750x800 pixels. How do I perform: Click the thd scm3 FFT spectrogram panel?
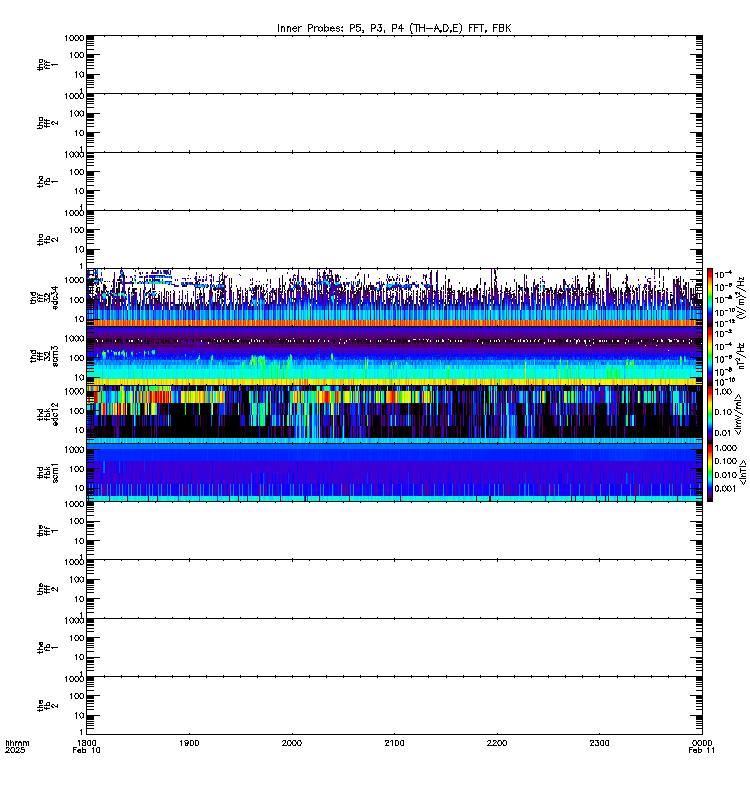pyautogui.click(x=394, y=356)
